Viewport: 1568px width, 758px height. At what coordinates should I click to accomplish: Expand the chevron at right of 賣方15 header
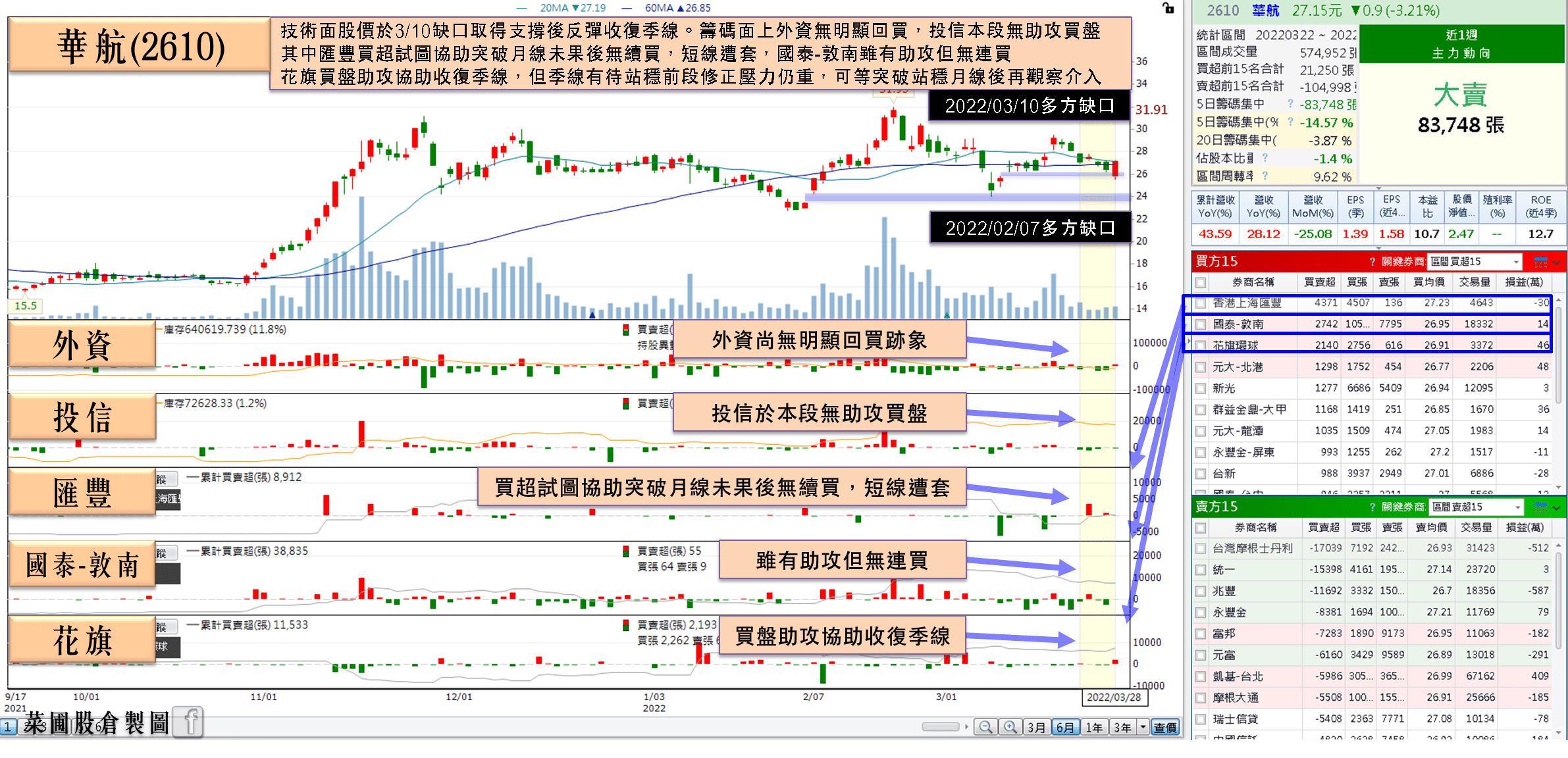click(1557, 508)
